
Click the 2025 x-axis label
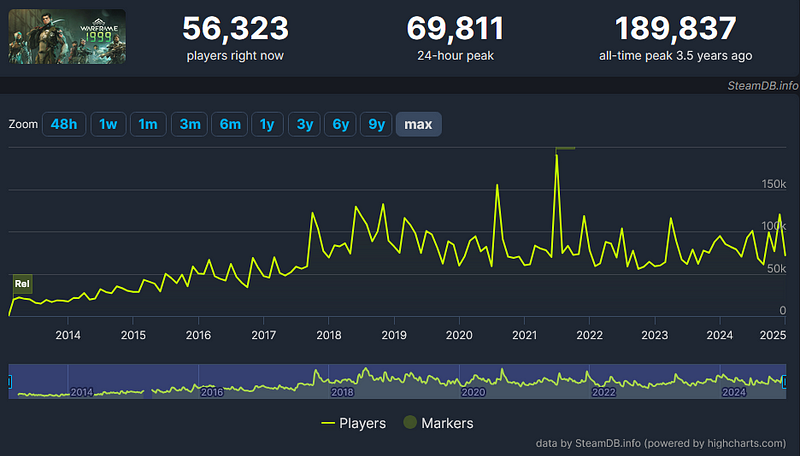coord(772,335)
